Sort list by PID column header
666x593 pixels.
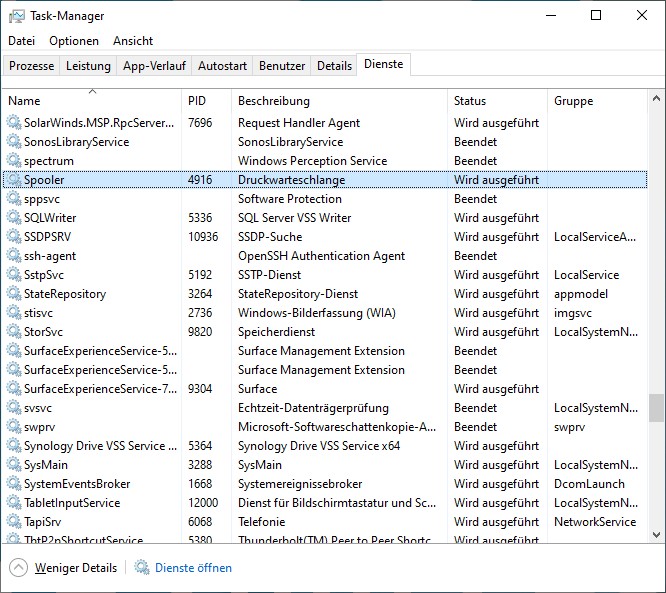click(197, 101)
